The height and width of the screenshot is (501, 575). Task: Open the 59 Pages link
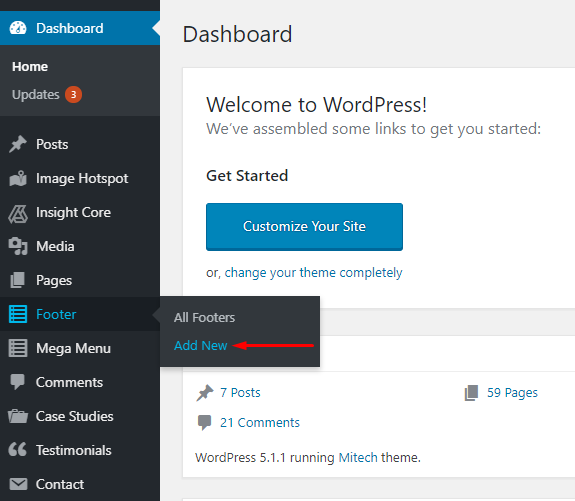tap(512, 393)
